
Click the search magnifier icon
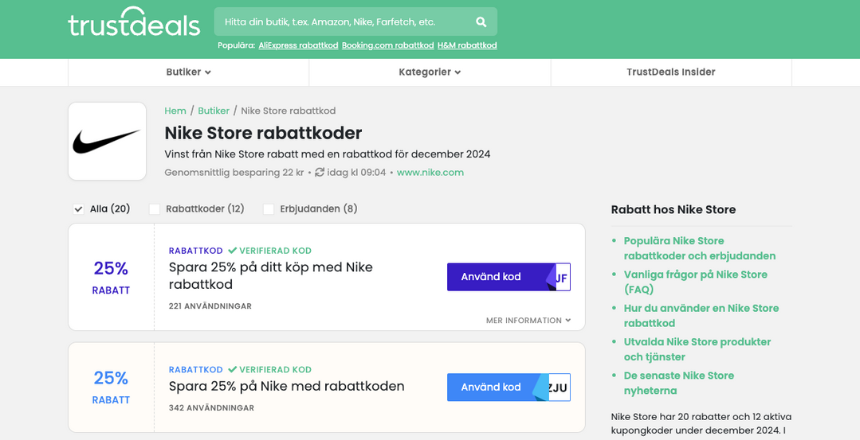[x=481, y=22]
